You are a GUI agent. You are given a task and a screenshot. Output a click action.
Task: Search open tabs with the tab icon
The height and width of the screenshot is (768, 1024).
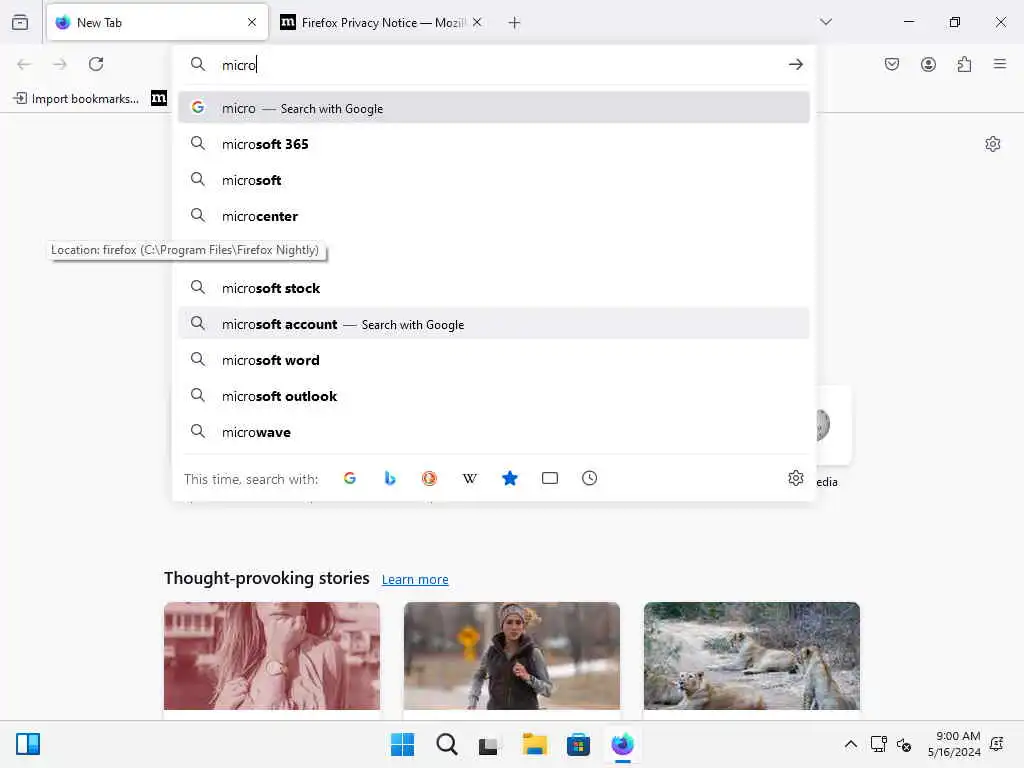point(550,479)
